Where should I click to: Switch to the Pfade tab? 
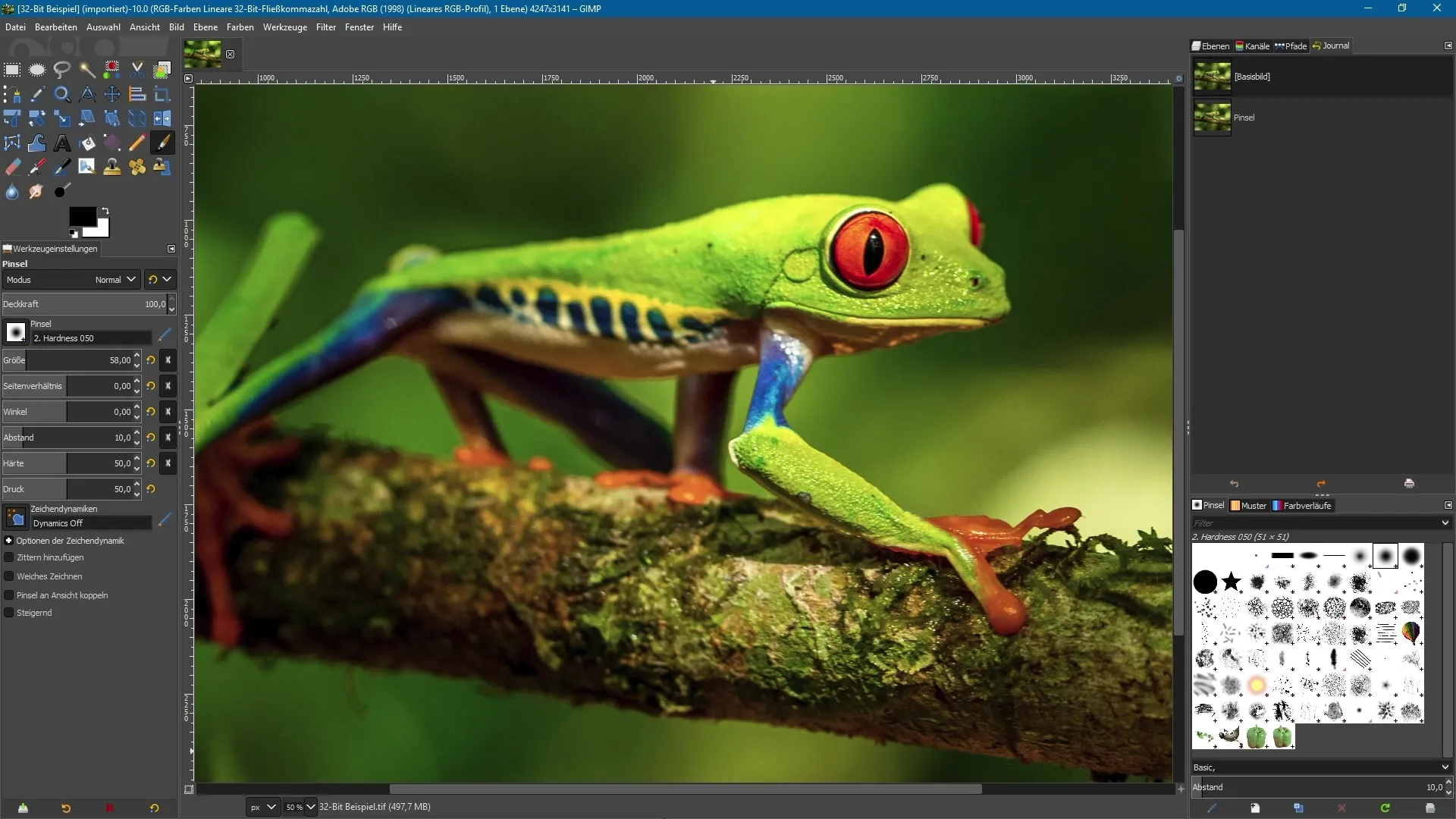(1291, 45)
